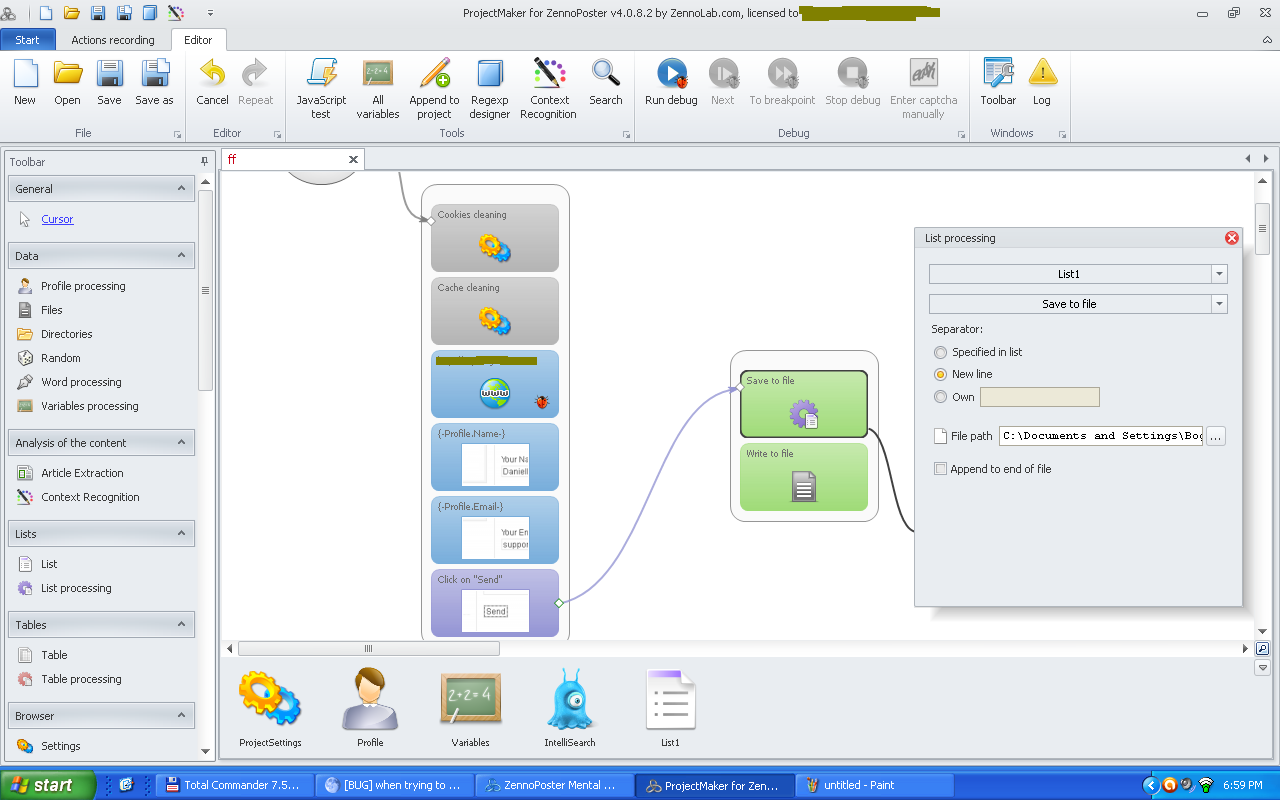
Task: Collapse the Data toolbar section
Action: tap(181, 255)
